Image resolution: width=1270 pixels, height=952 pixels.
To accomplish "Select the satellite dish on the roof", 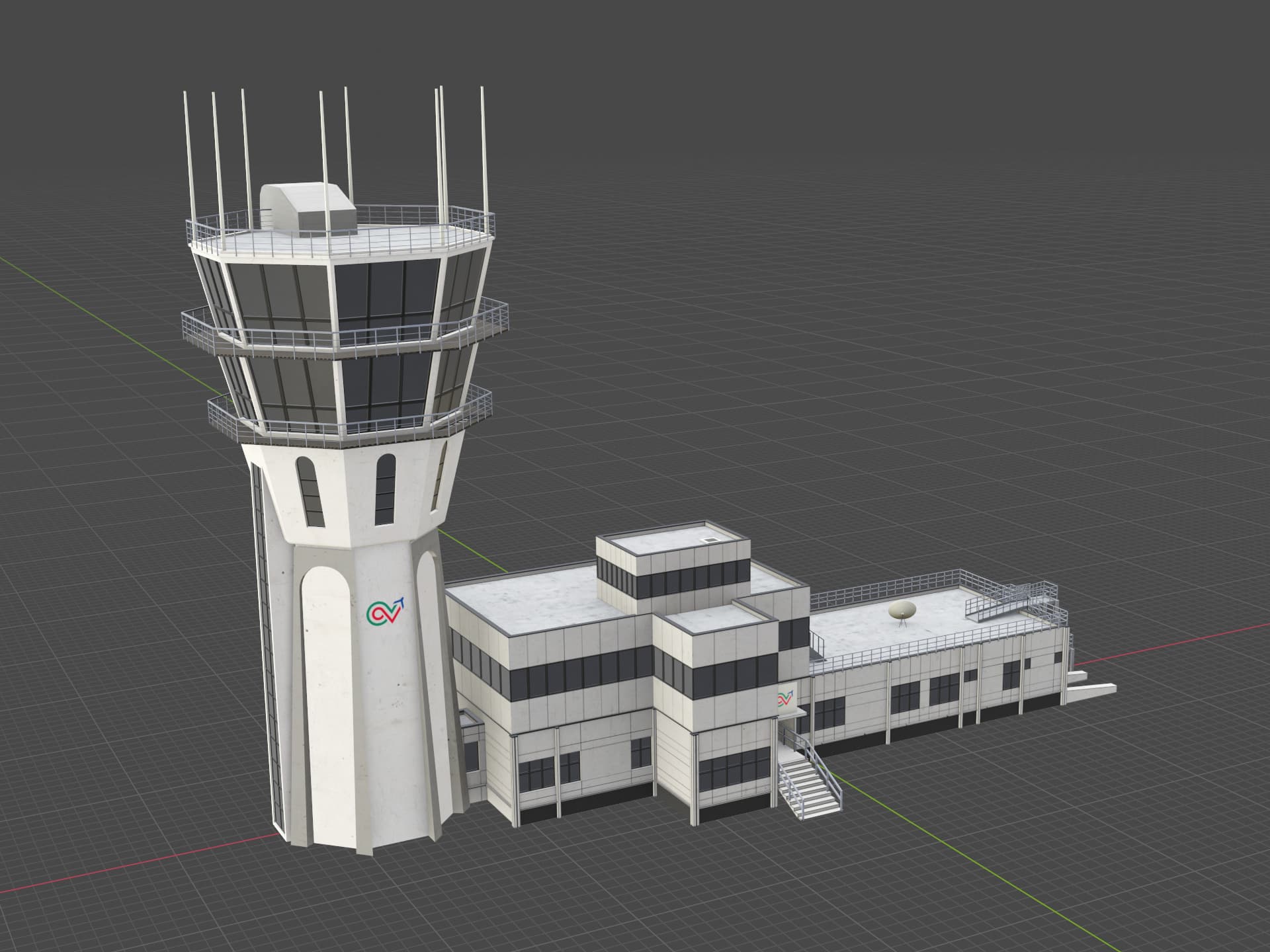I will [903, 610].
